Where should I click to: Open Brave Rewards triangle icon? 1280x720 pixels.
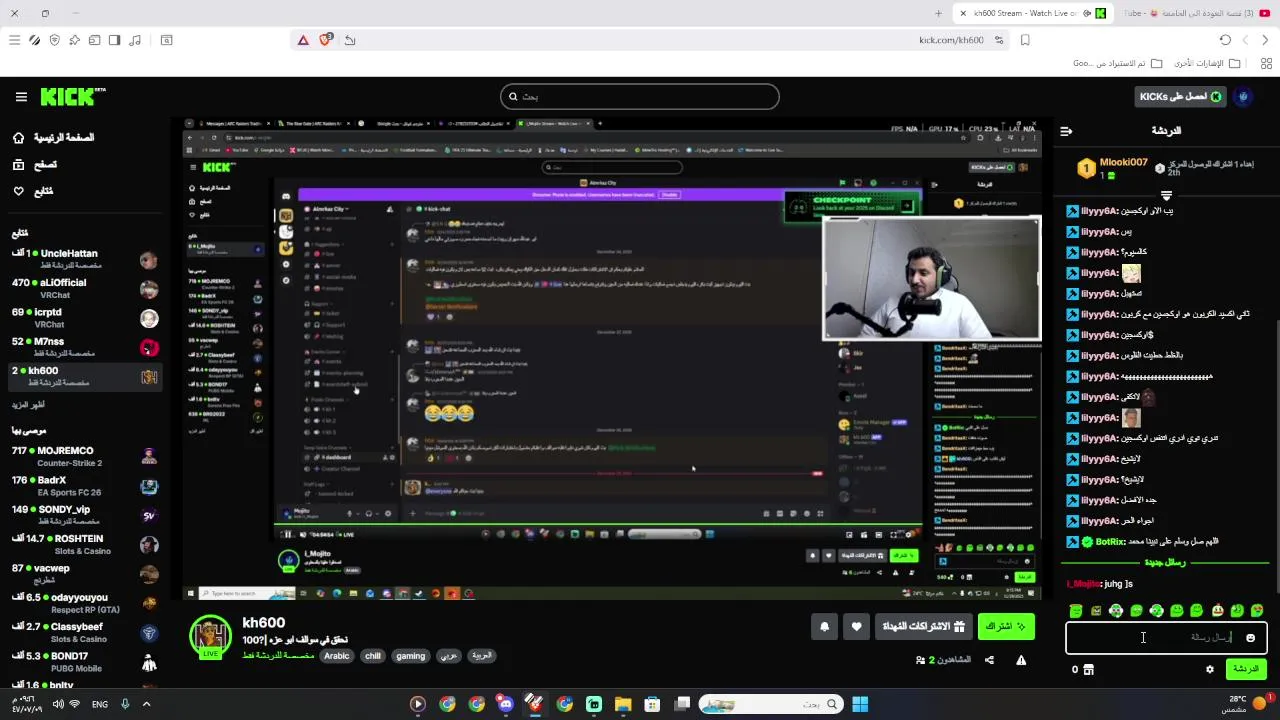(303, 40)
